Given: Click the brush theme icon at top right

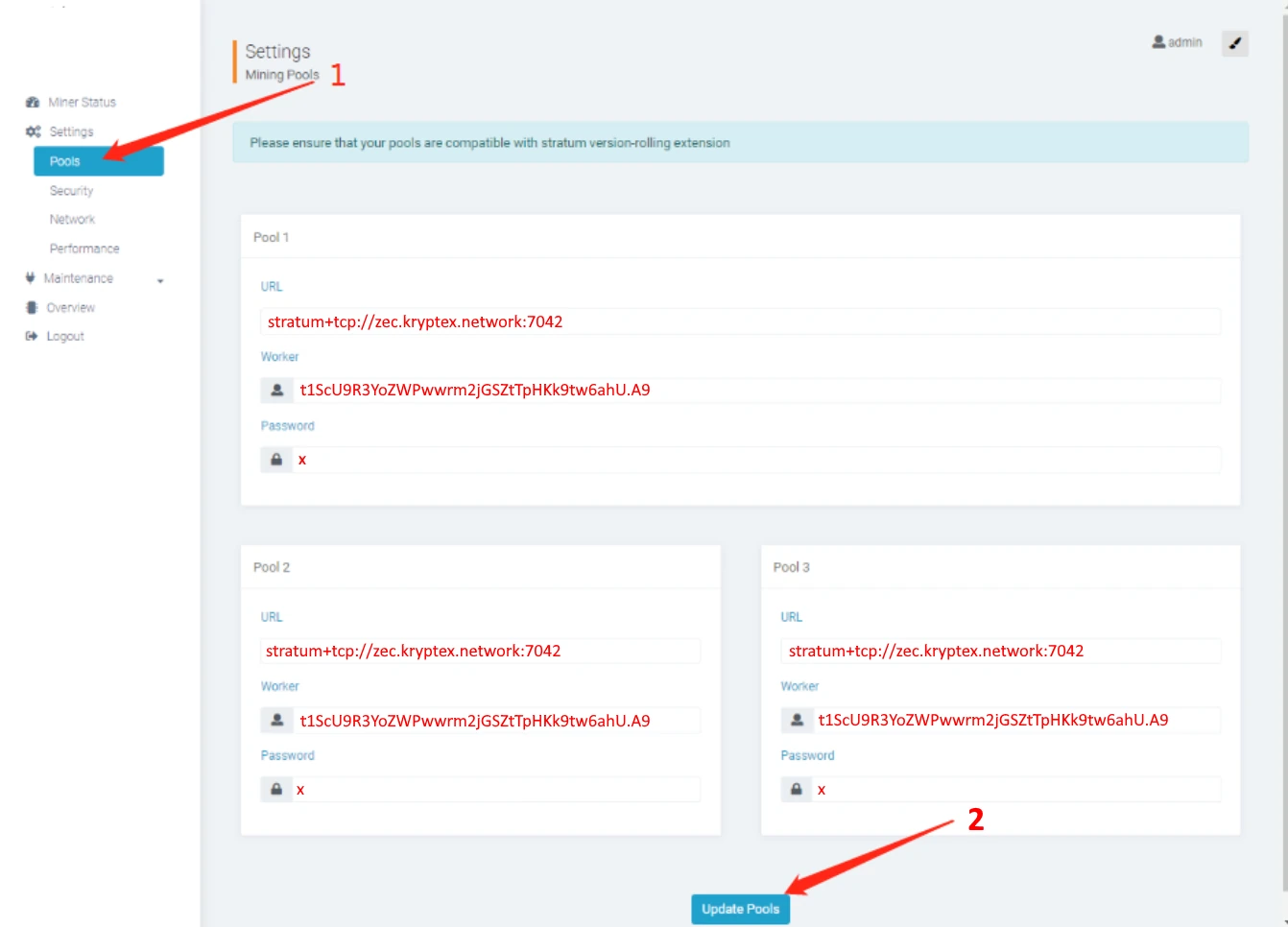Looking at the screenshot, I should coord(1234,43).
